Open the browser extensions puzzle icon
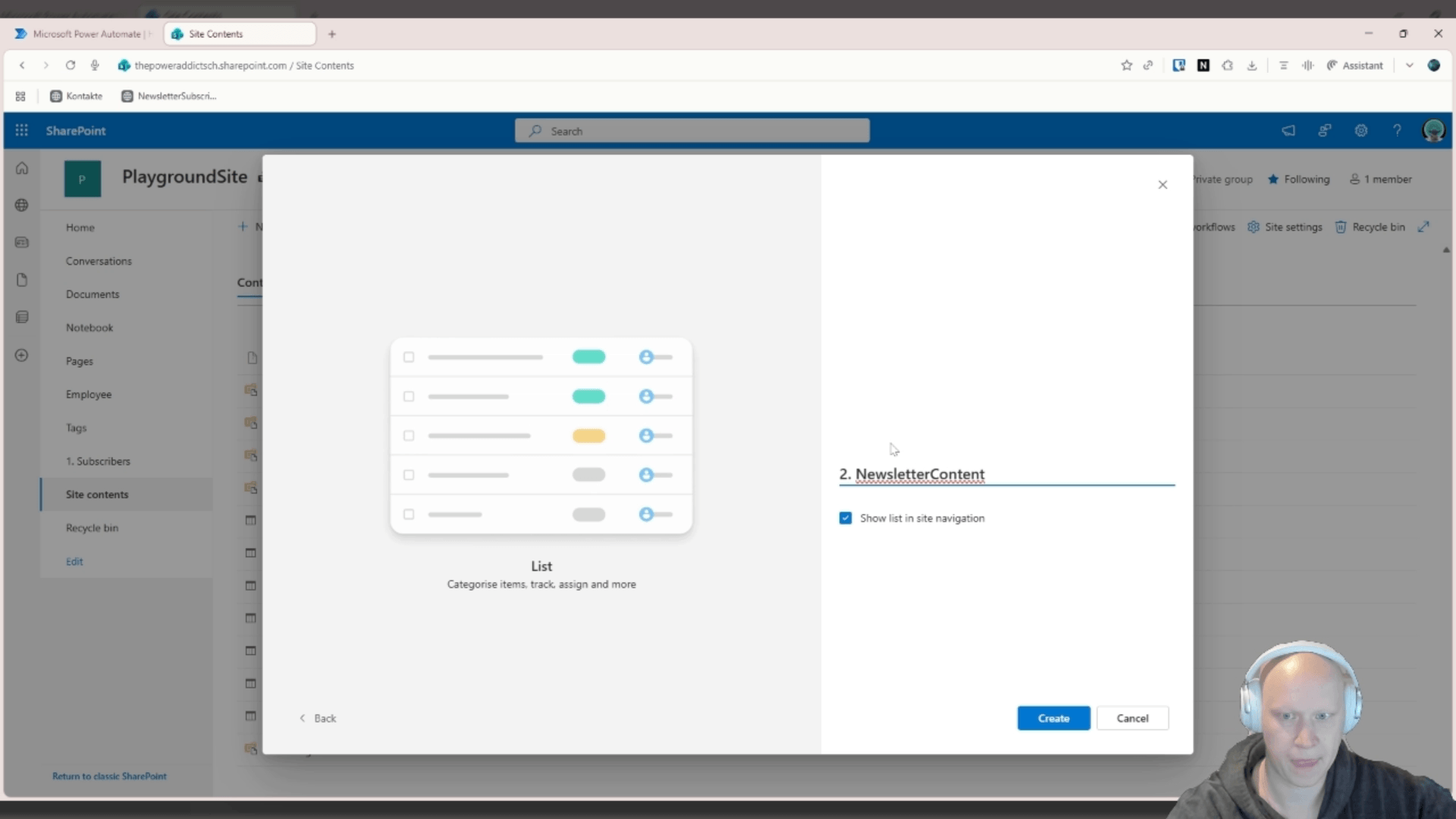The image size is (1456, 819). pyautogui.click(x=1228, y=65)
